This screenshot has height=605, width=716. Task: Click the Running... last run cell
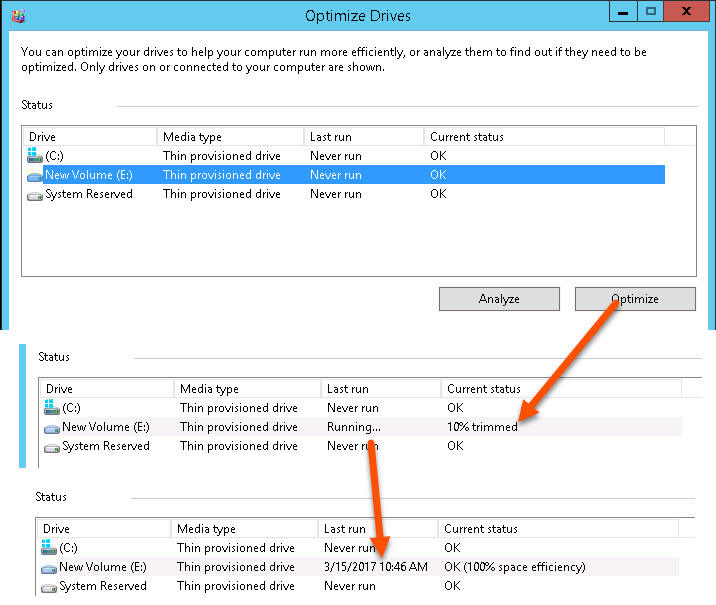(x=353, y=427)
